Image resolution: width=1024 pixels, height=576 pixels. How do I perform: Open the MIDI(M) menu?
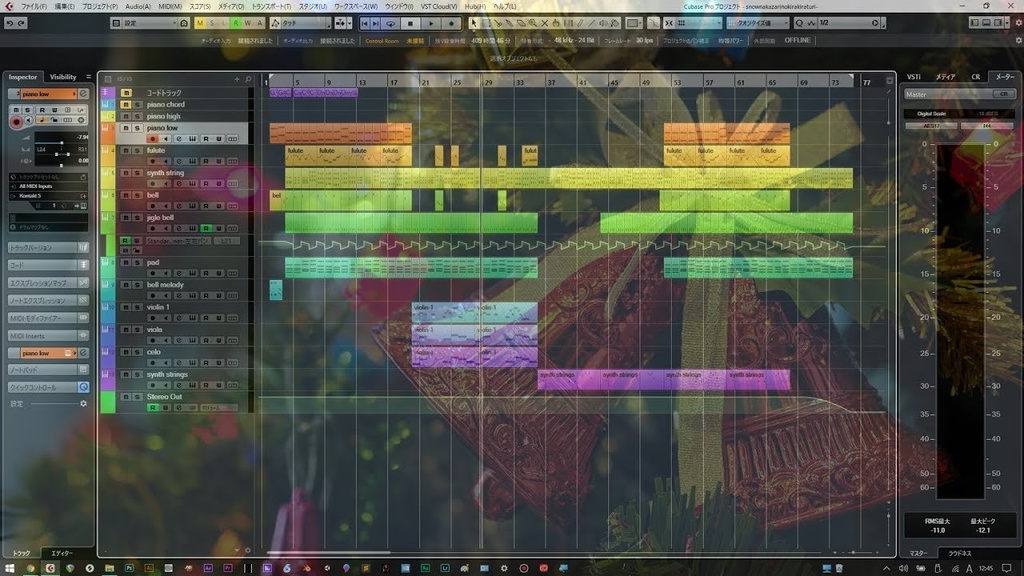170,6
